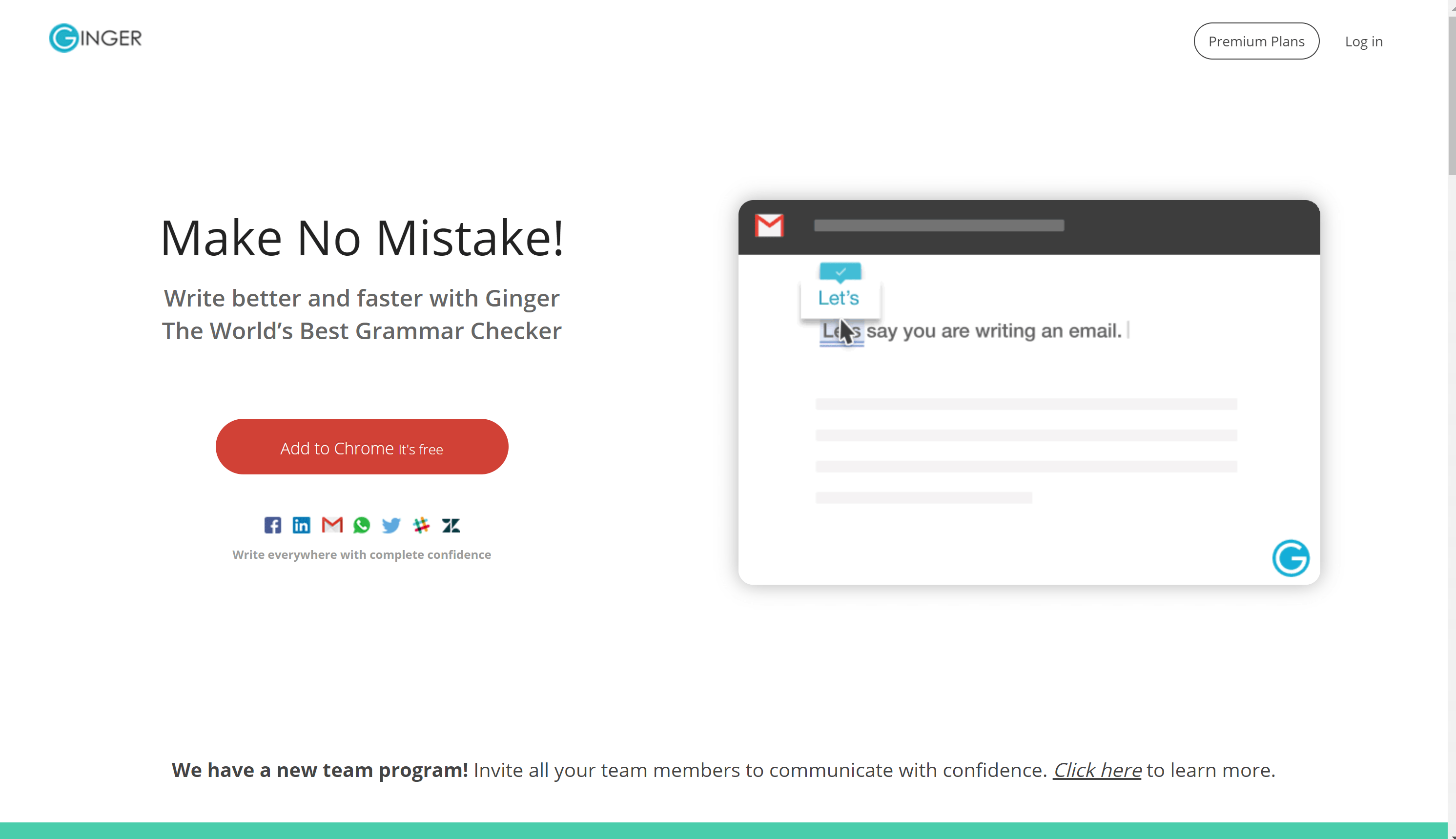Click the Ginger logo in the header
Screen dimensions: 1456x839
[x=95, y=38]
